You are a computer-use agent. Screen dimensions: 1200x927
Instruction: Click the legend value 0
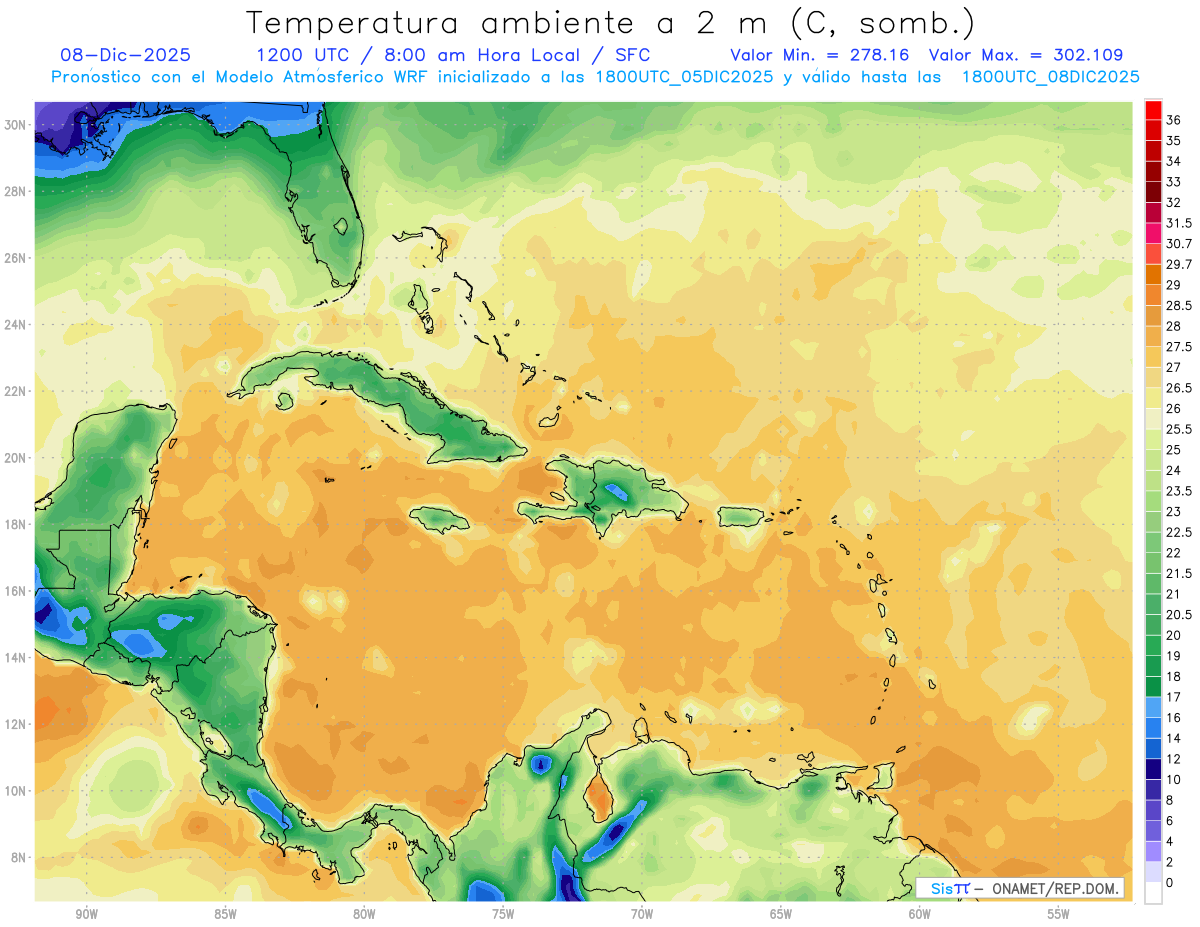[1170, 883]
